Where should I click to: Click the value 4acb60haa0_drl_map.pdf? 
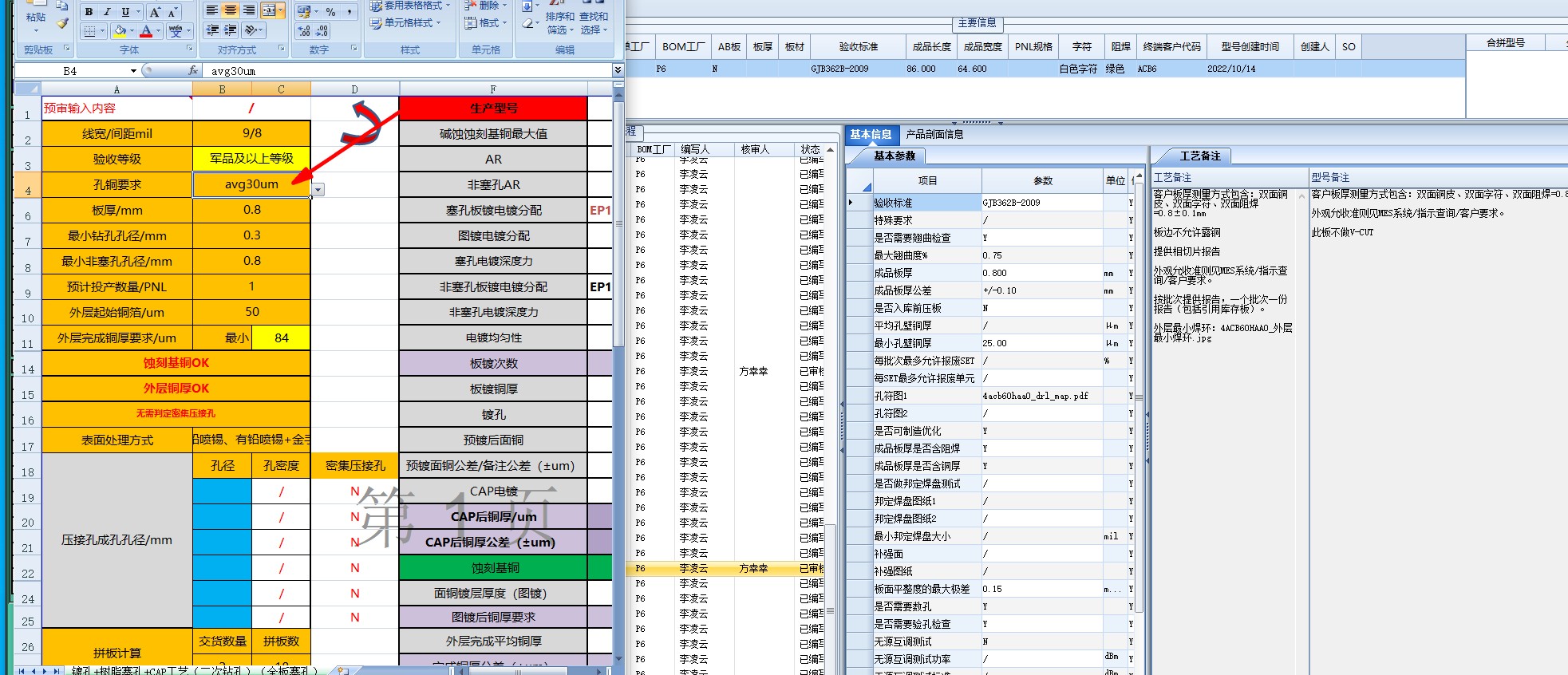1035,396
